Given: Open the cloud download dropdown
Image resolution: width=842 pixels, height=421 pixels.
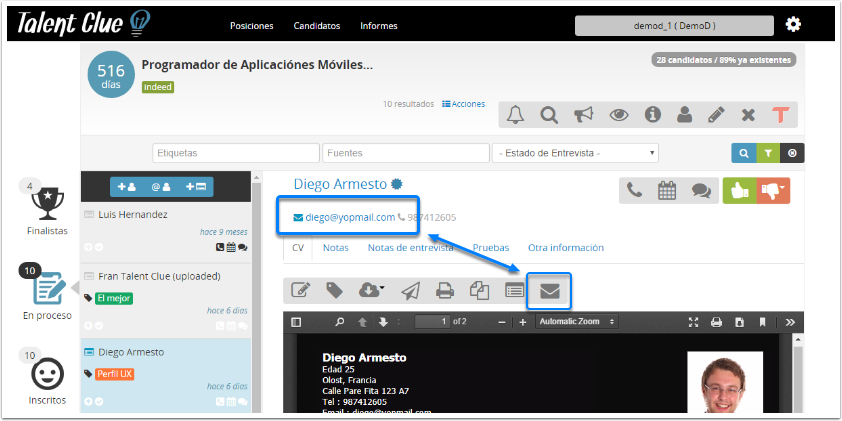Looking at the screenshot, I should click(372, 291).
